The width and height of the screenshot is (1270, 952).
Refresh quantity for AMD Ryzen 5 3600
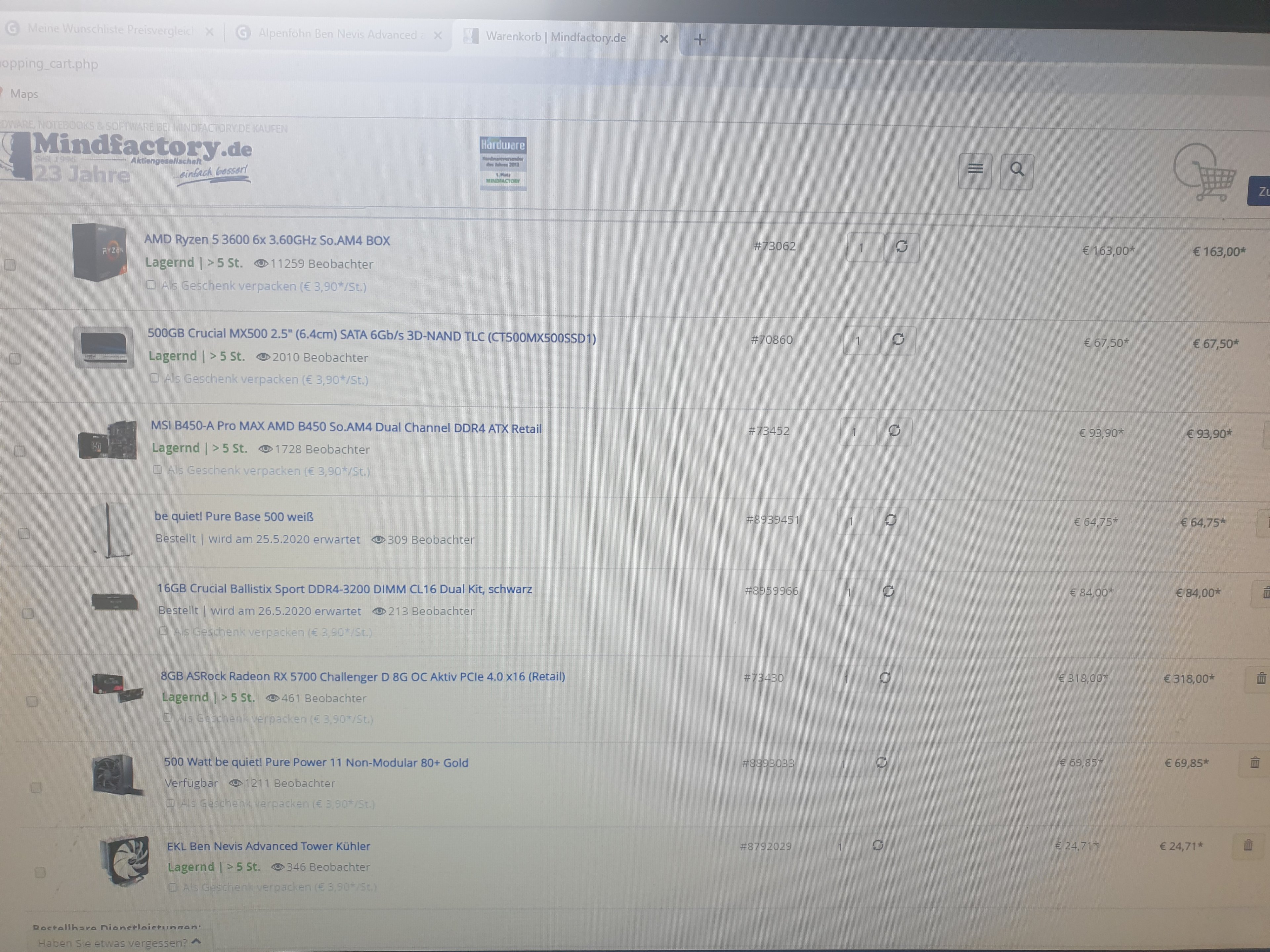tap(901, 247)
